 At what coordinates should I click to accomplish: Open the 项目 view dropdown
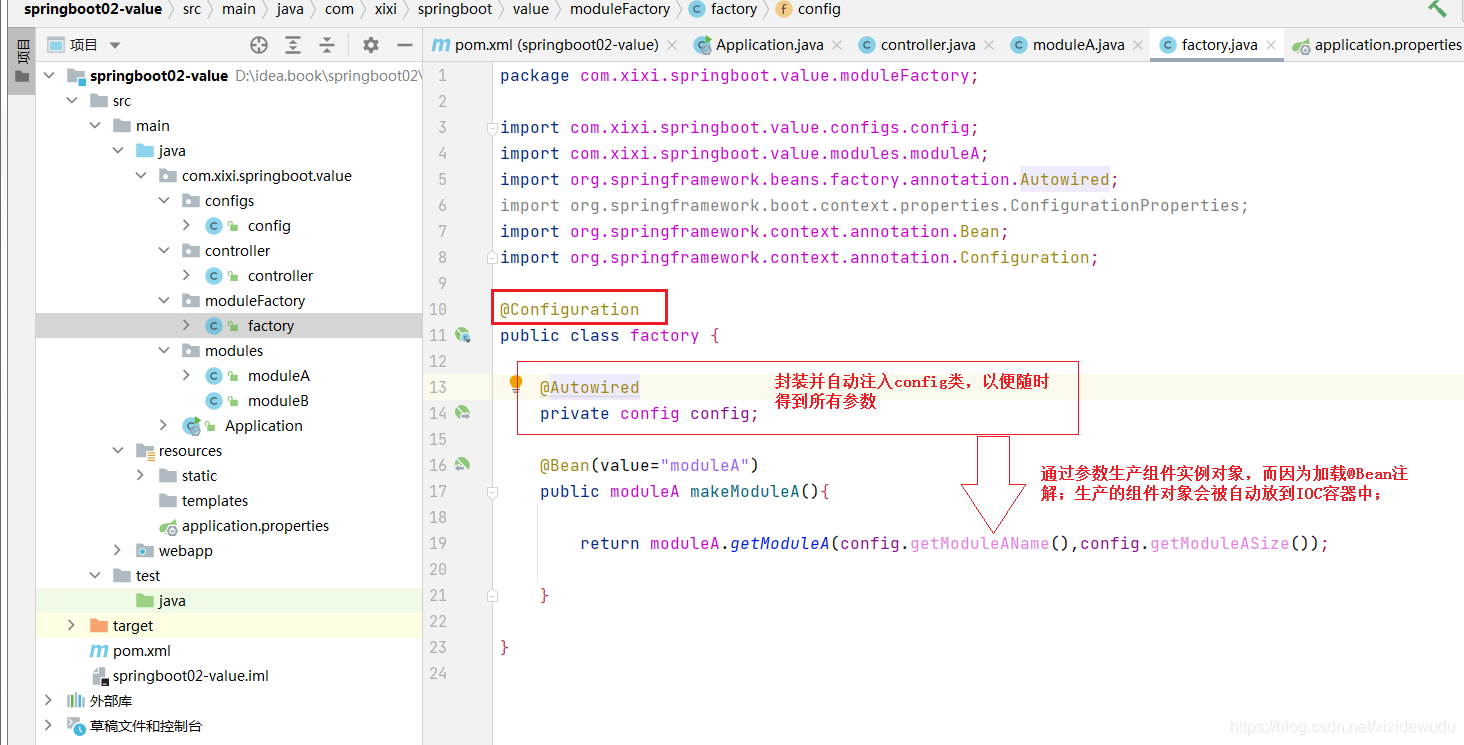click(x=115, y=45)
